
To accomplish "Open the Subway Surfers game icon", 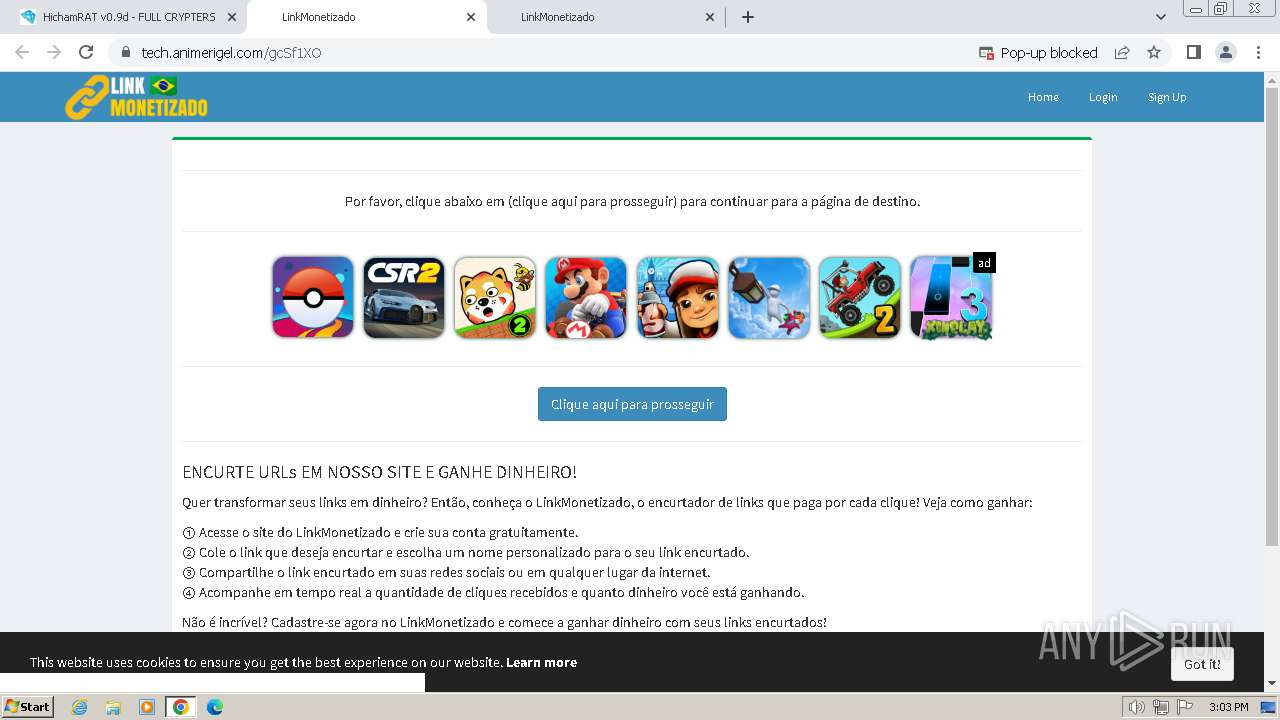I will [678, 297].
